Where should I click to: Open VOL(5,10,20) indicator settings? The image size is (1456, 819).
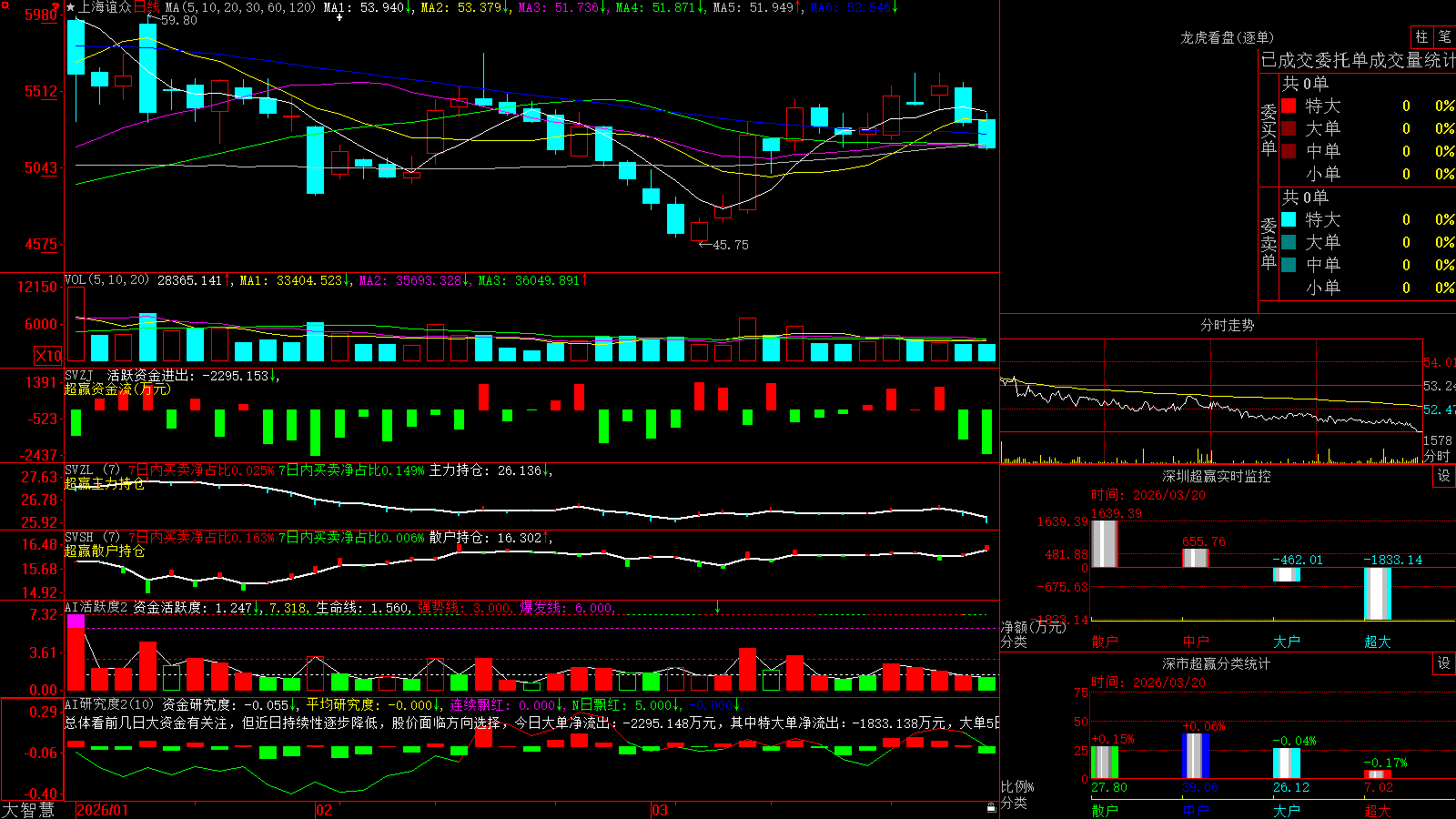click(106, 280)
